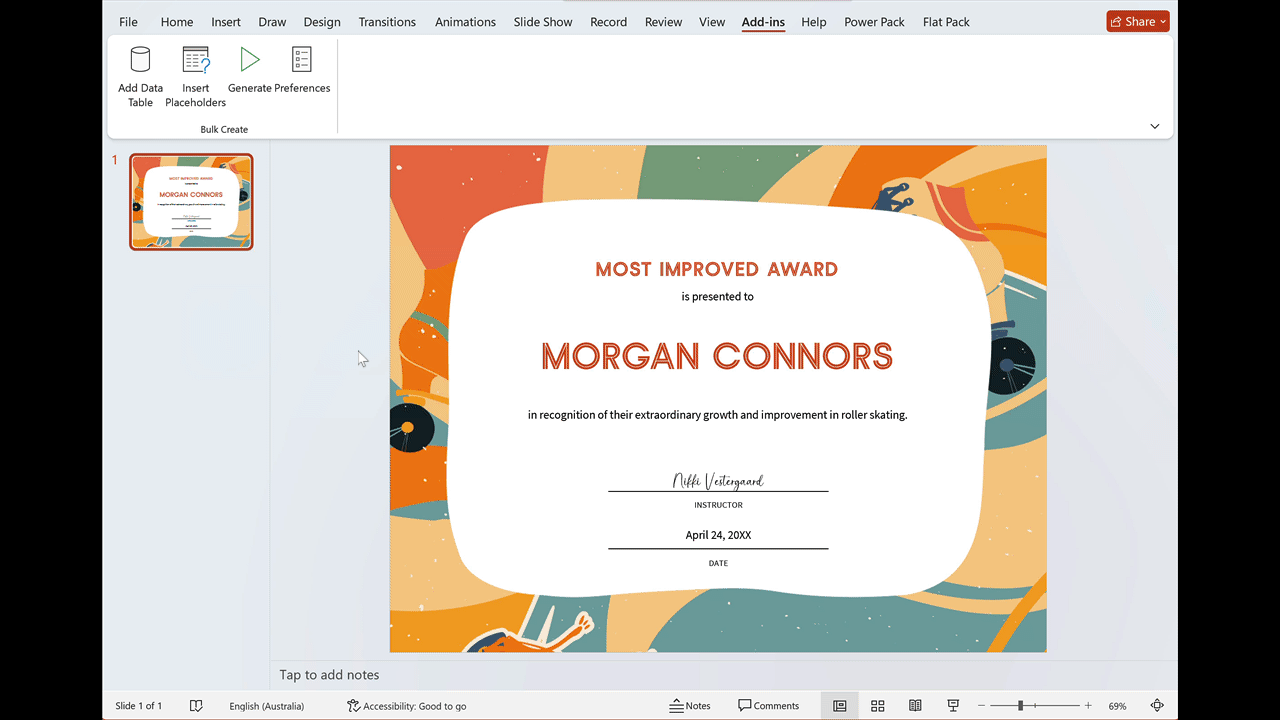
Task: Click the Insert Placeholders icon
Action: 196,60
